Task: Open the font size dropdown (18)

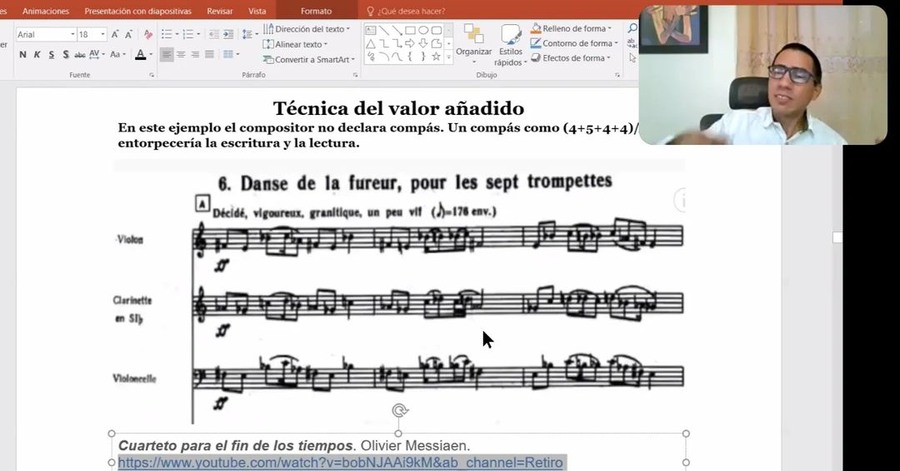Action: (103, 34)
